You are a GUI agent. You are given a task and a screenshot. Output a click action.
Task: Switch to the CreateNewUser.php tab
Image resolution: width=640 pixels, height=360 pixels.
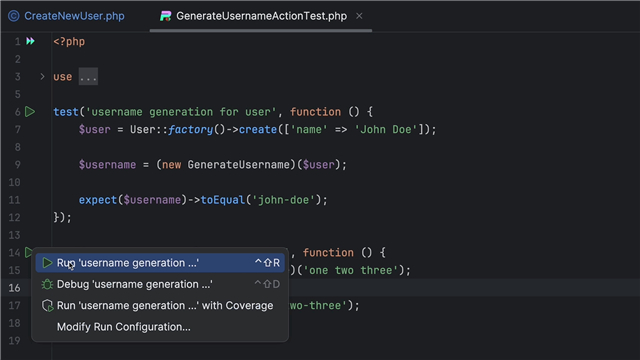click(74, 16)
